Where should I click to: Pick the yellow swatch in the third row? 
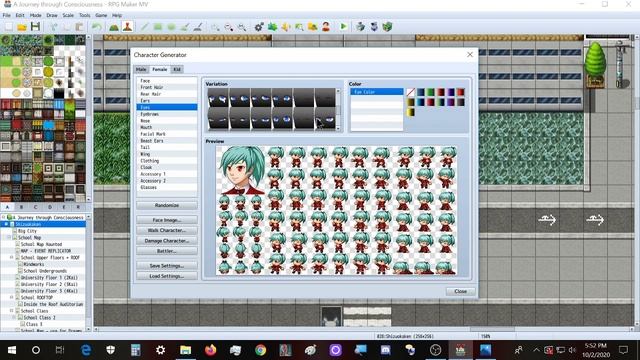[x=411, y=112]
